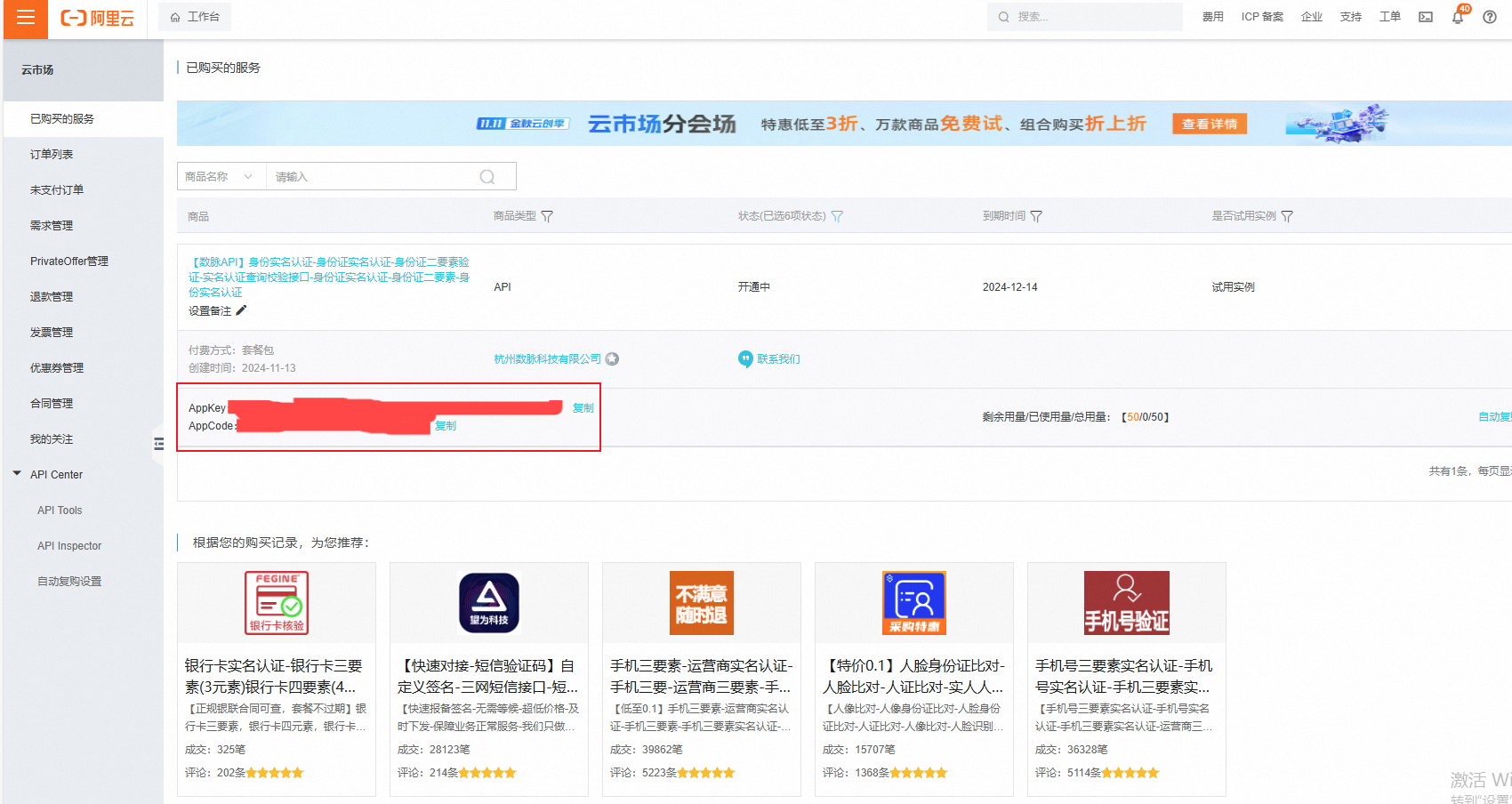Select the 试用实例 cell
This screenshot has height=804, width=1512.
click(1233, 287)
